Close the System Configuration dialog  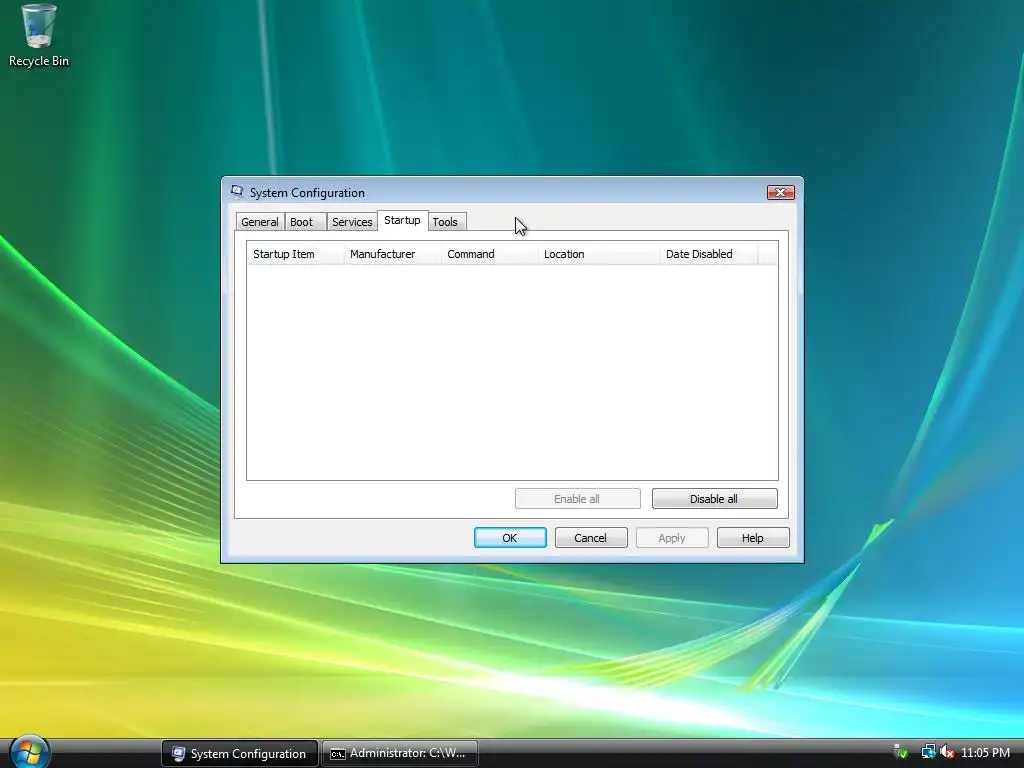(x=780, y=192)
